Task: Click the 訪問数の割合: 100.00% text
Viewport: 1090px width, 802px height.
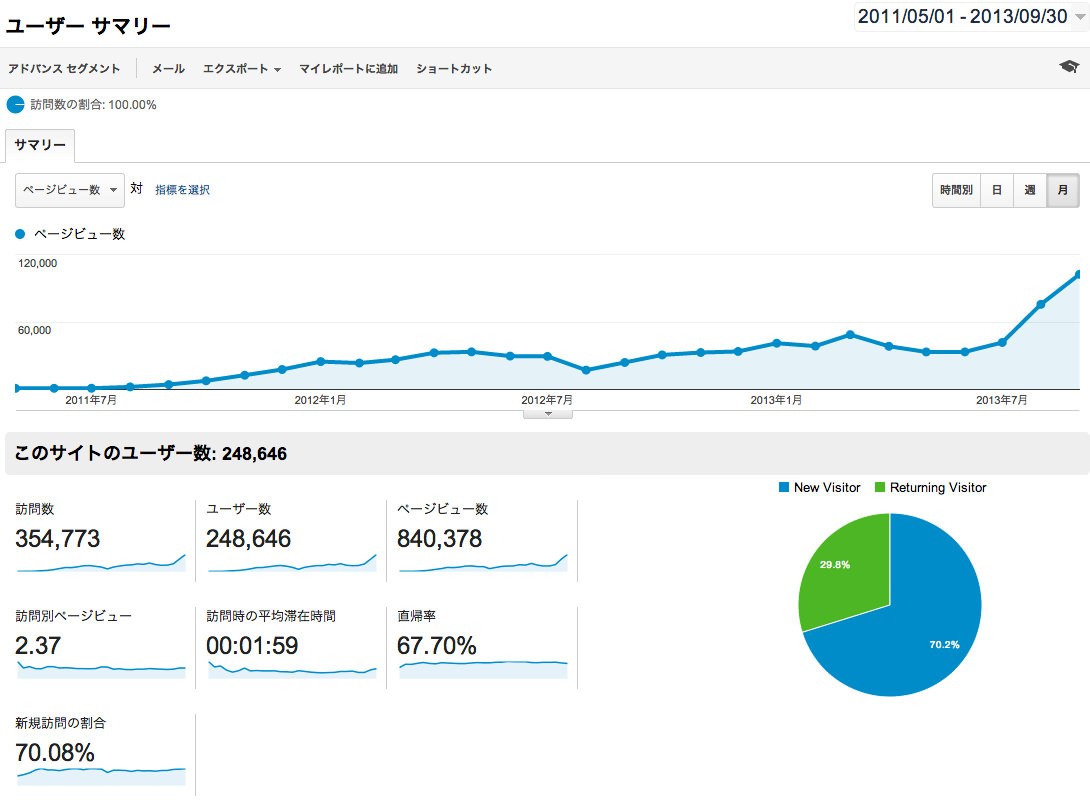Action: pos(93,105)
